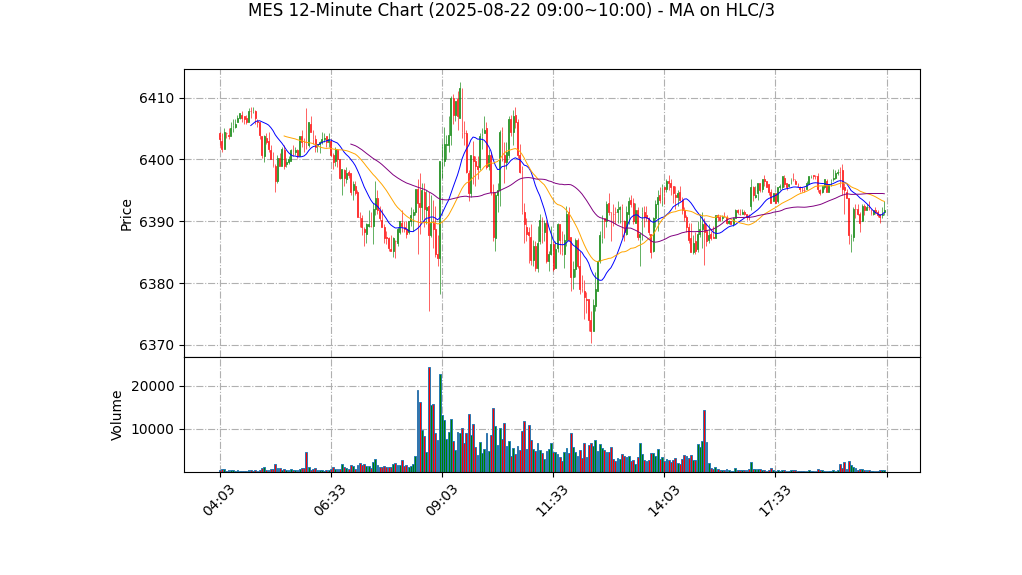Screen dimensions: 1022x575
Task: Click the Price y-axis title
Action: pos(126,215)
